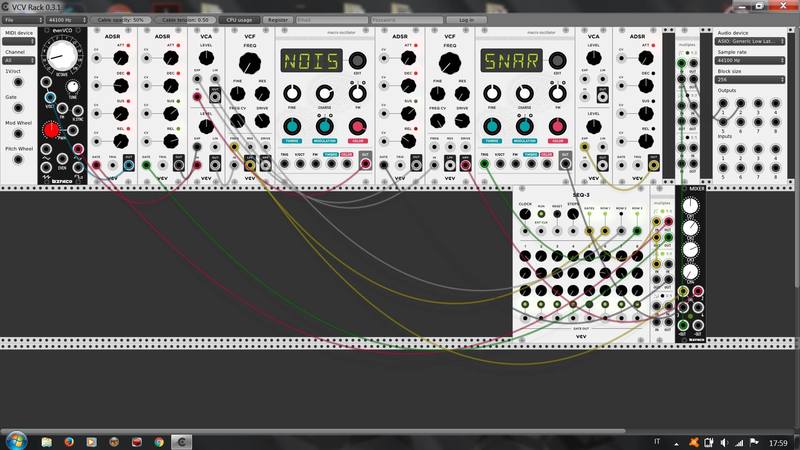The height and width of the screenshot is (450, 800).
Task: Click the FREQ knob on the first VCF
Action: (x=250, y=60)
